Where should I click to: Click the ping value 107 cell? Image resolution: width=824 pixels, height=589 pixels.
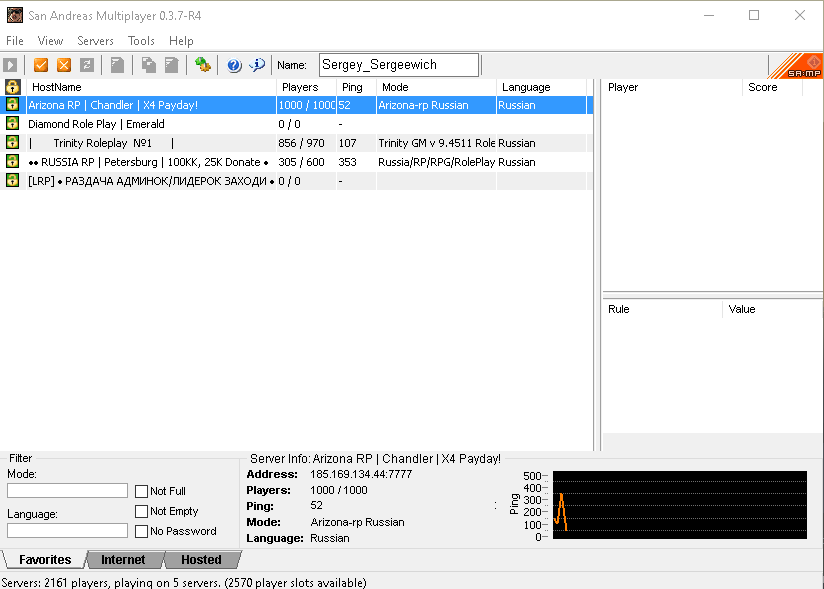tap(356, 143)
